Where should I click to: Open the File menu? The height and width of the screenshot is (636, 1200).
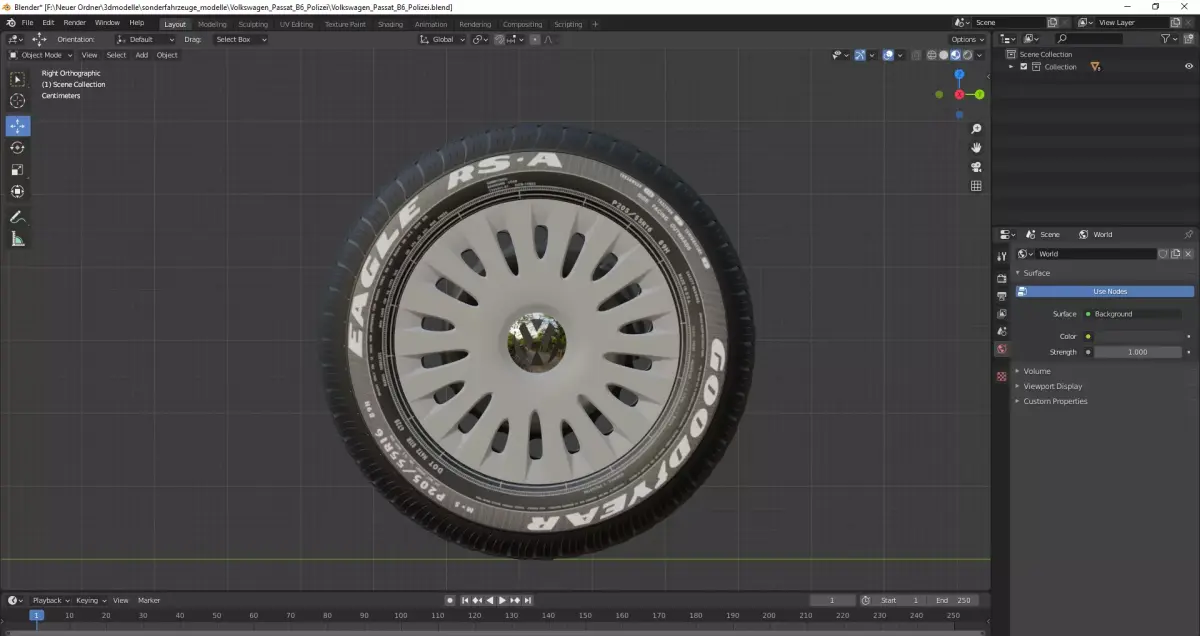tap(27, 23)
